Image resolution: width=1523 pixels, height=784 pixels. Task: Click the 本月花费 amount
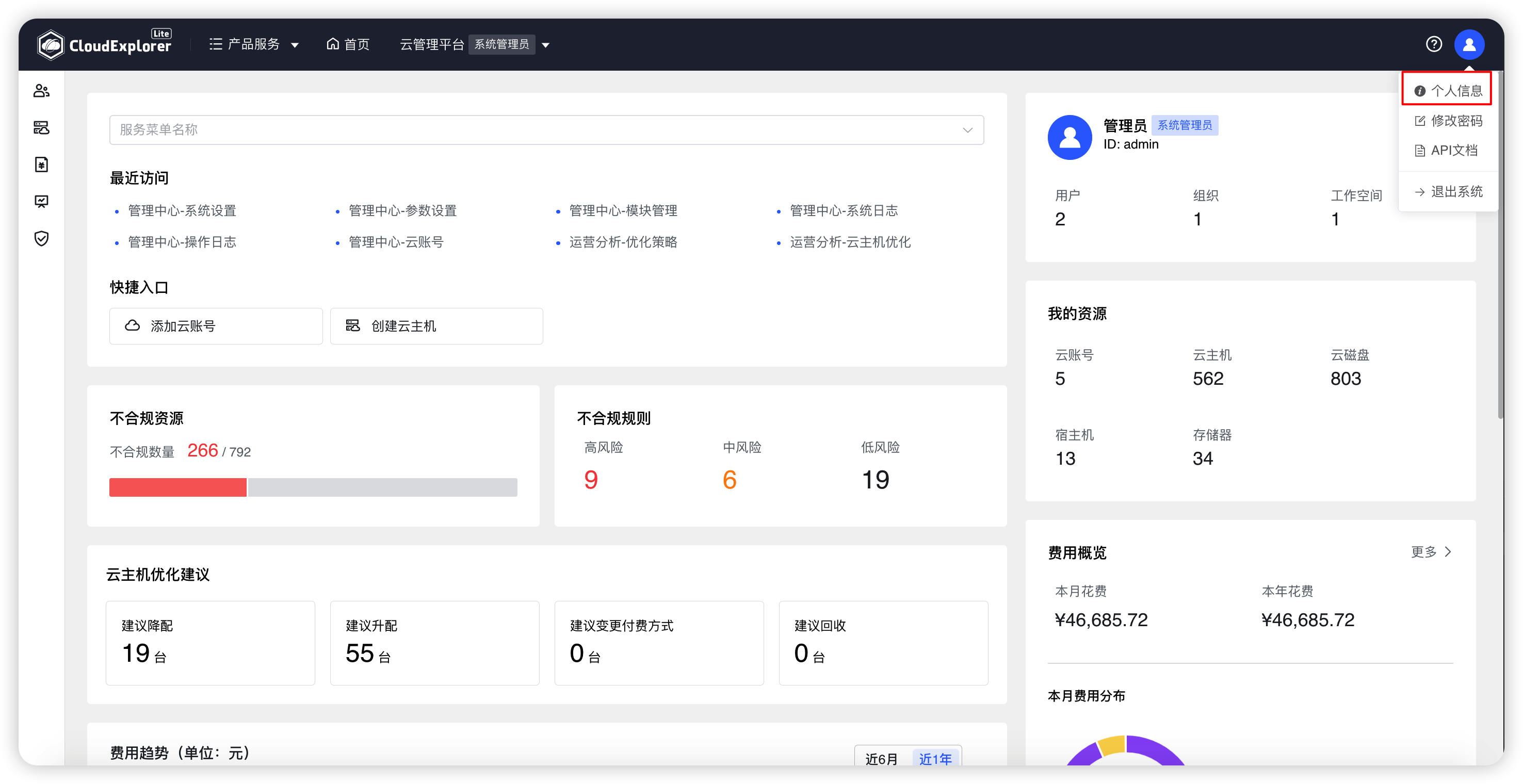point(1101,619)
